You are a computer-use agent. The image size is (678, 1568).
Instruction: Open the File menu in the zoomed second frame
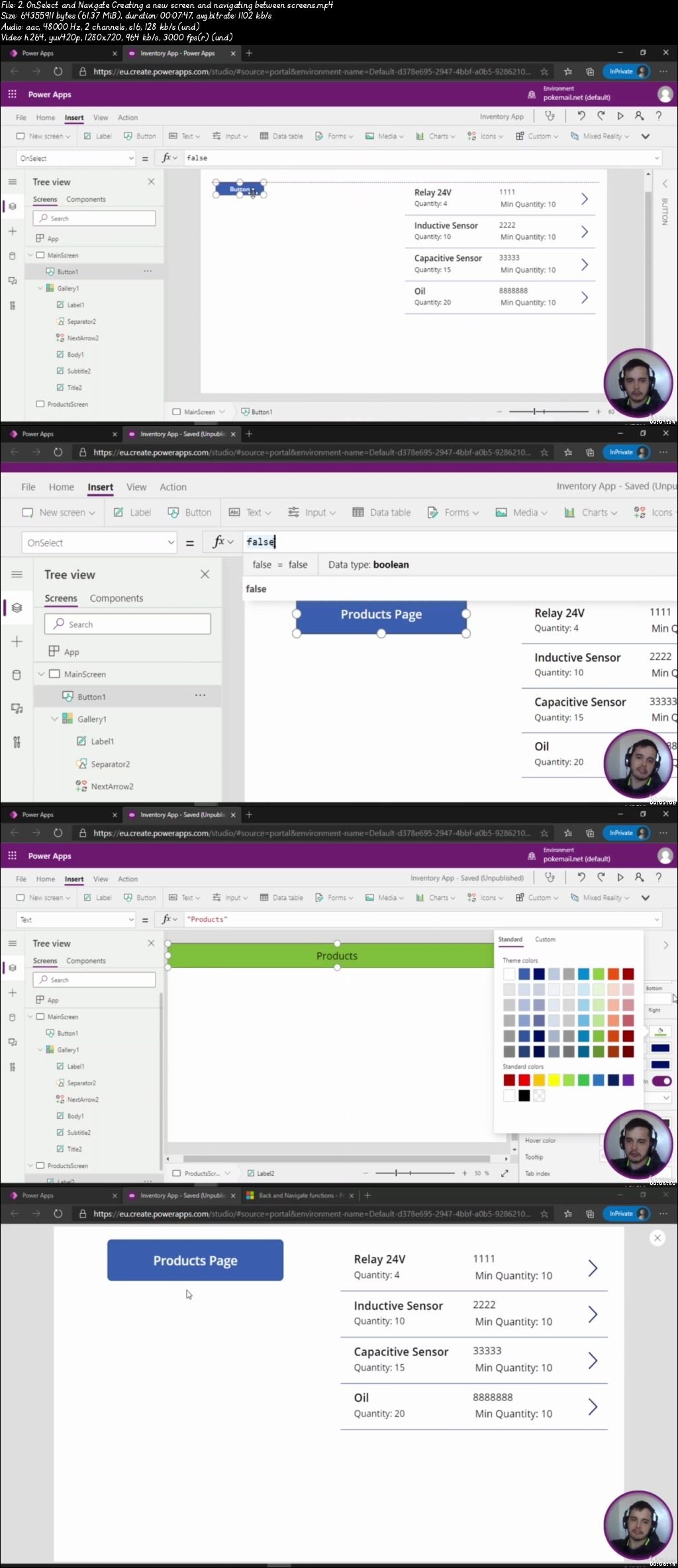(28, 487)
